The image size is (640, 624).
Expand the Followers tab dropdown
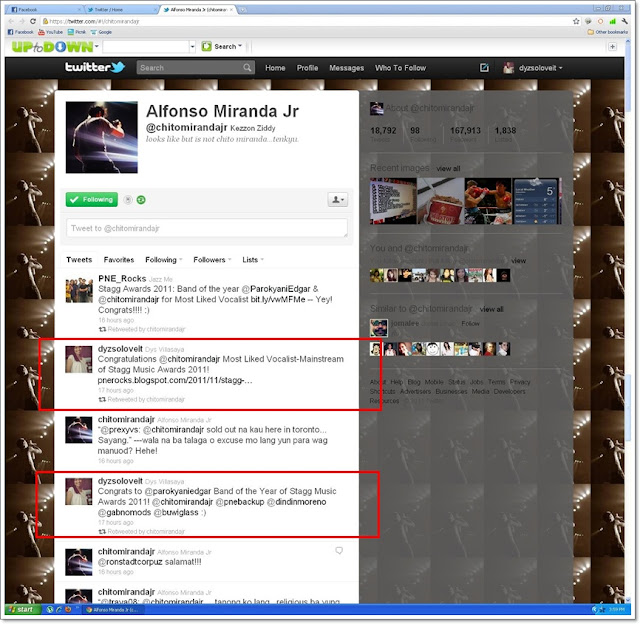(x=229, y=260)
